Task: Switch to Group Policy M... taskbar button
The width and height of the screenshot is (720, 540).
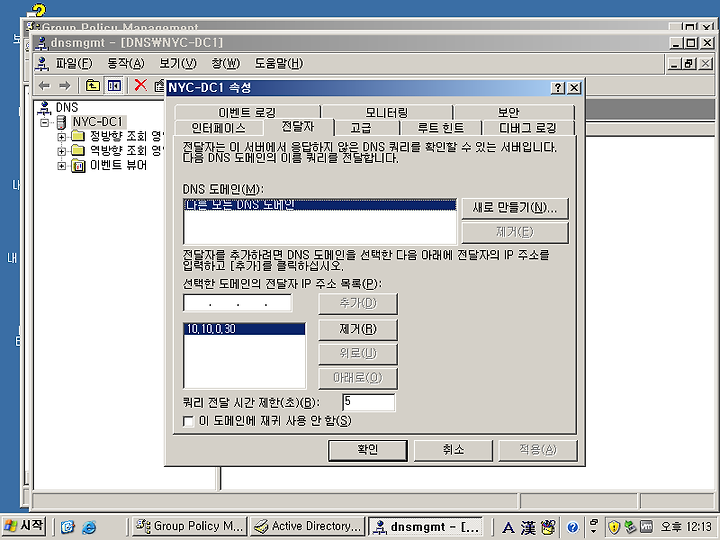Action: 190,526
